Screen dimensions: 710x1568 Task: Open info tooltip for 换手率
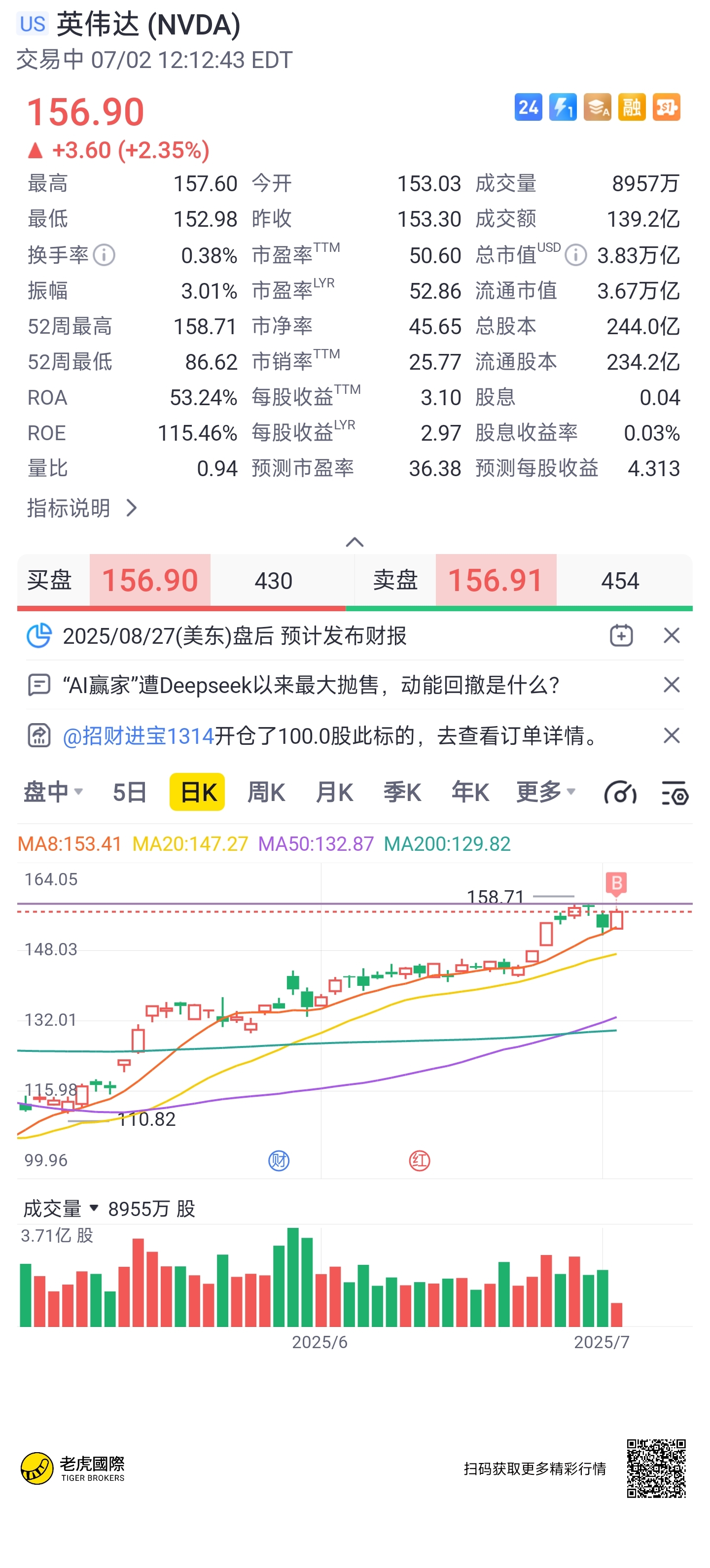click(104, 255)
